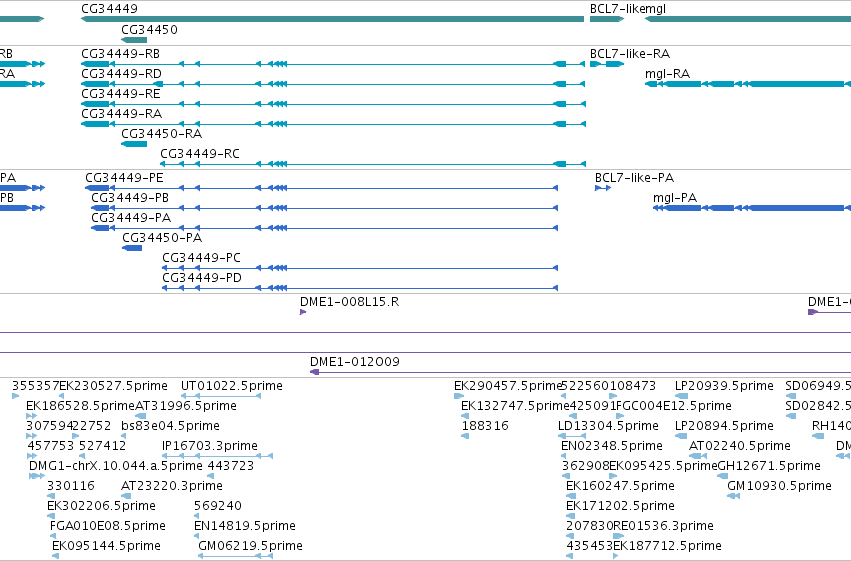The height and width of the screenshot is (561, 851).
Task: Open EST LD13304.5prime
Action: tap(608, 426)
